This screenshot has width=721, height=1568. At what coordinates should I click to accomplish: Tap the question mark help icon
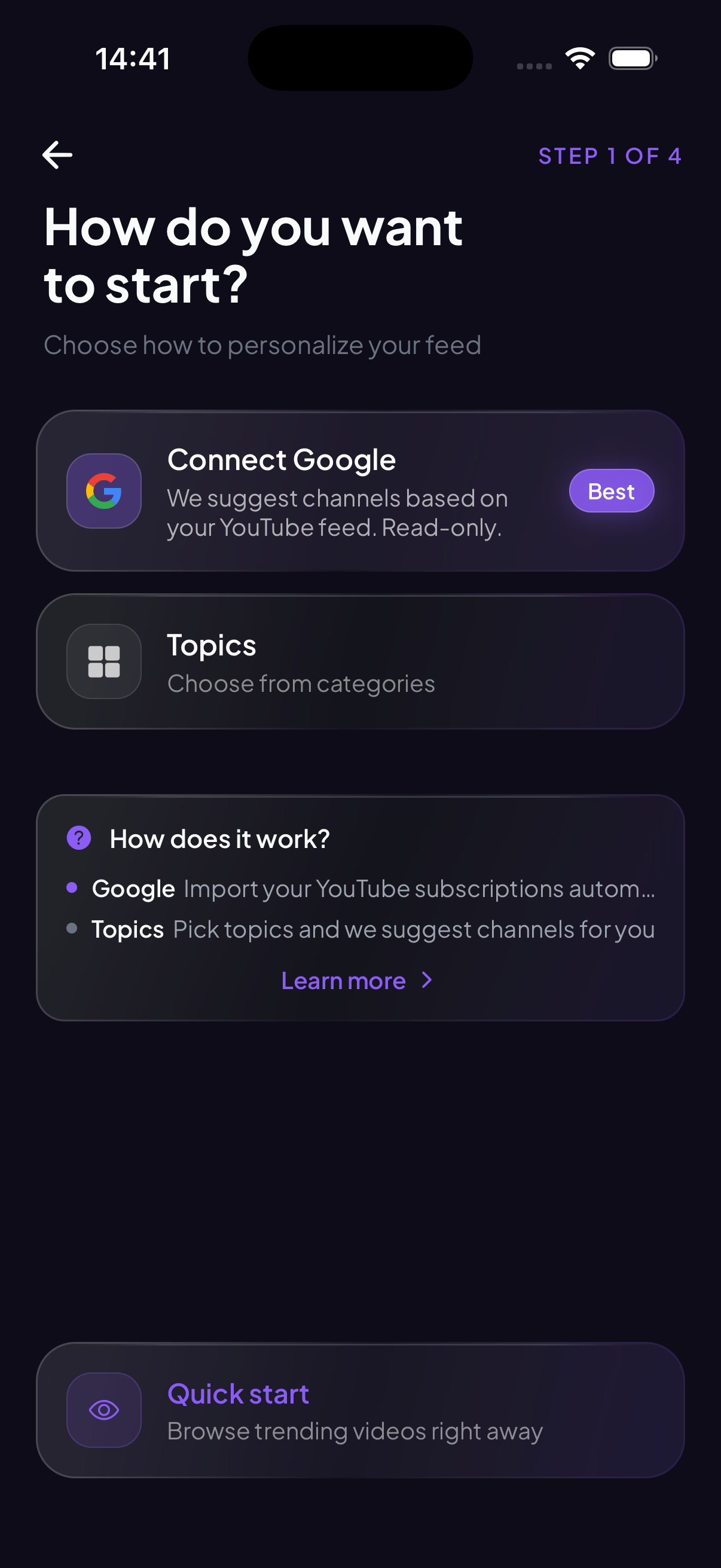pos(79,838)
